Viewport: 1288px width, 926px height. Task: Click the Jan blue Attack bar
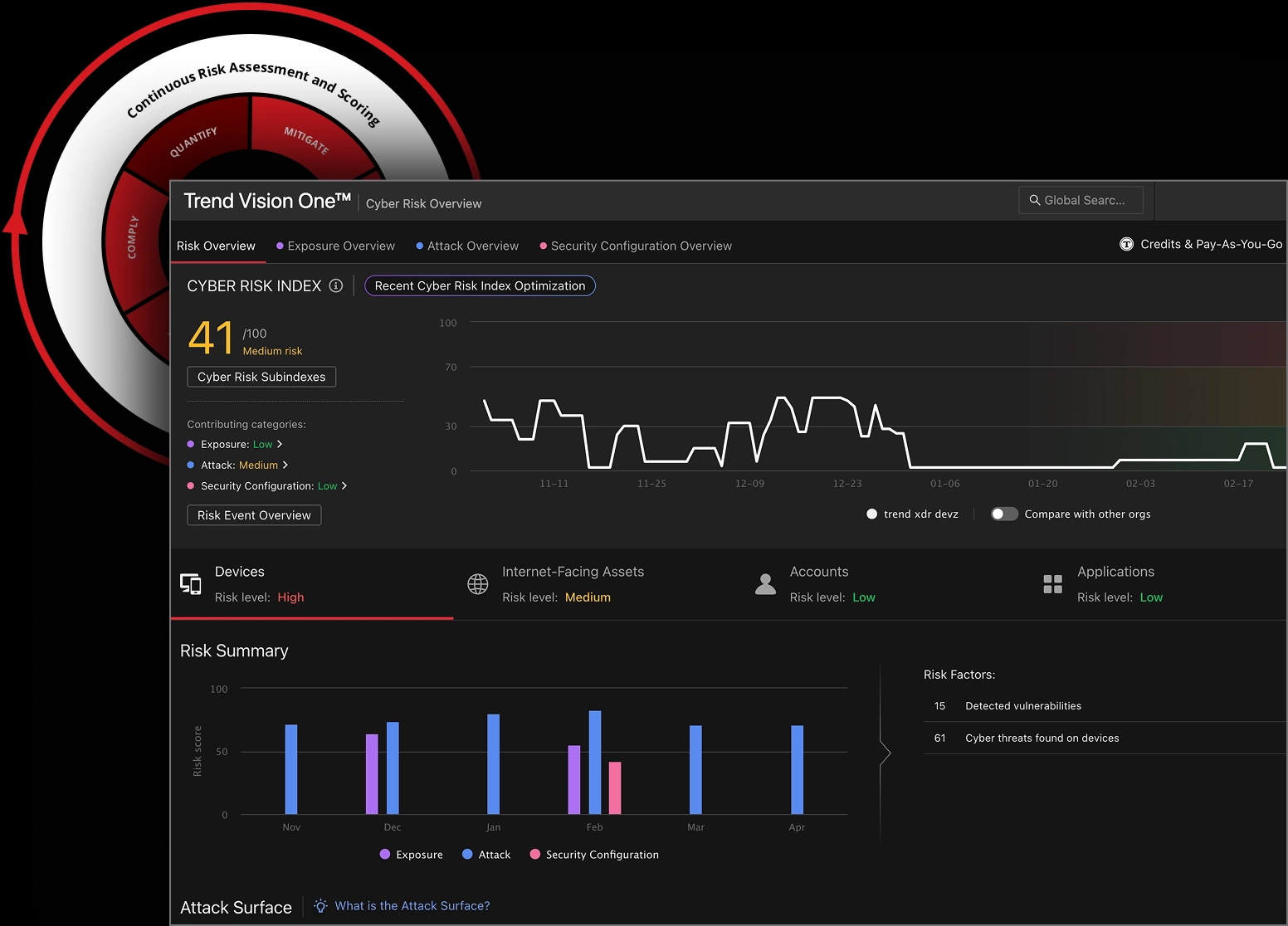pyautogui.click(x=493, y=764)
